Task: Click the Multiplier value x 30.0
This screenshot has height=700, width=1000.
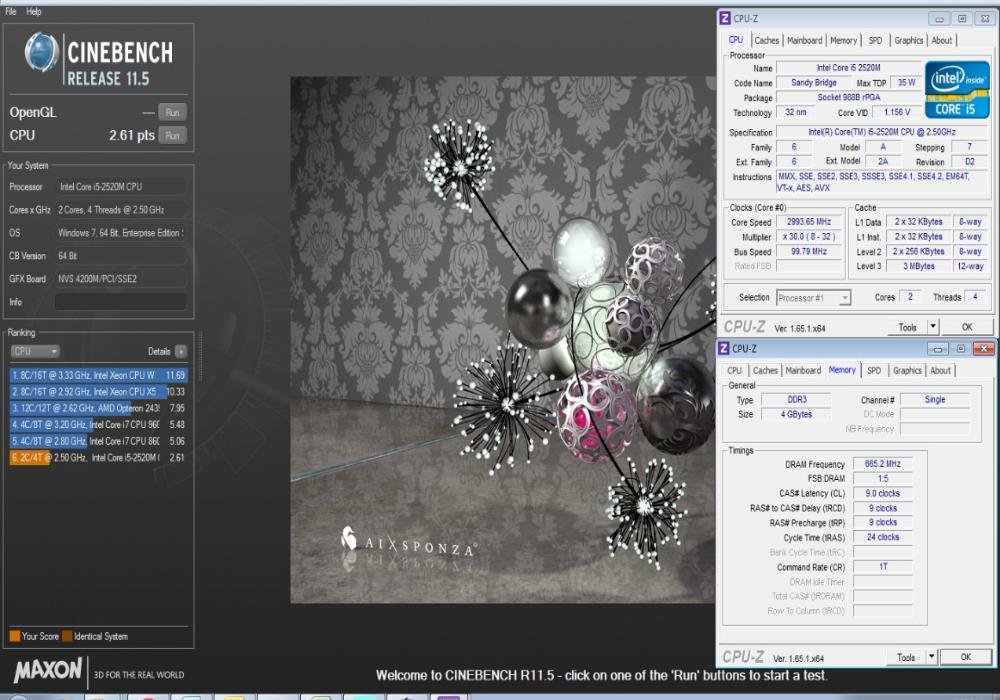Action: click(x=809, y=237)
